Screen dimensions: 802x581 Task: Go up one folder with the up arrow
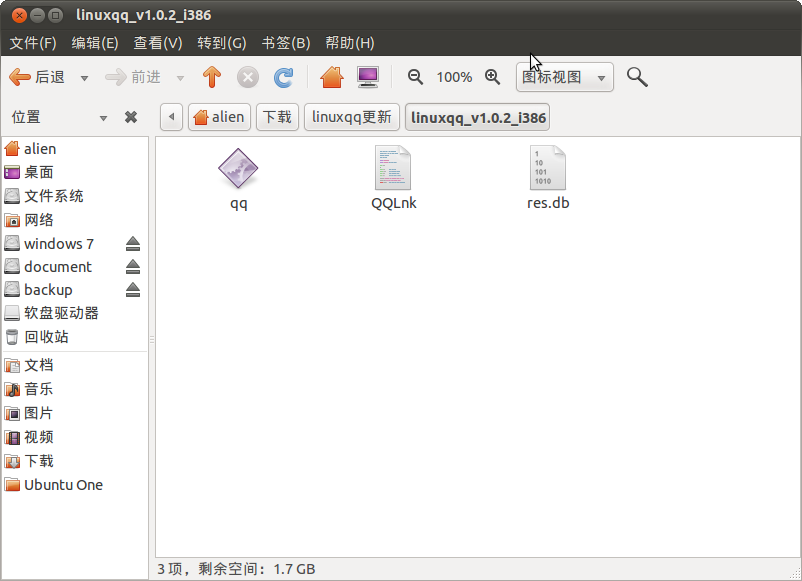pos(212,77)
